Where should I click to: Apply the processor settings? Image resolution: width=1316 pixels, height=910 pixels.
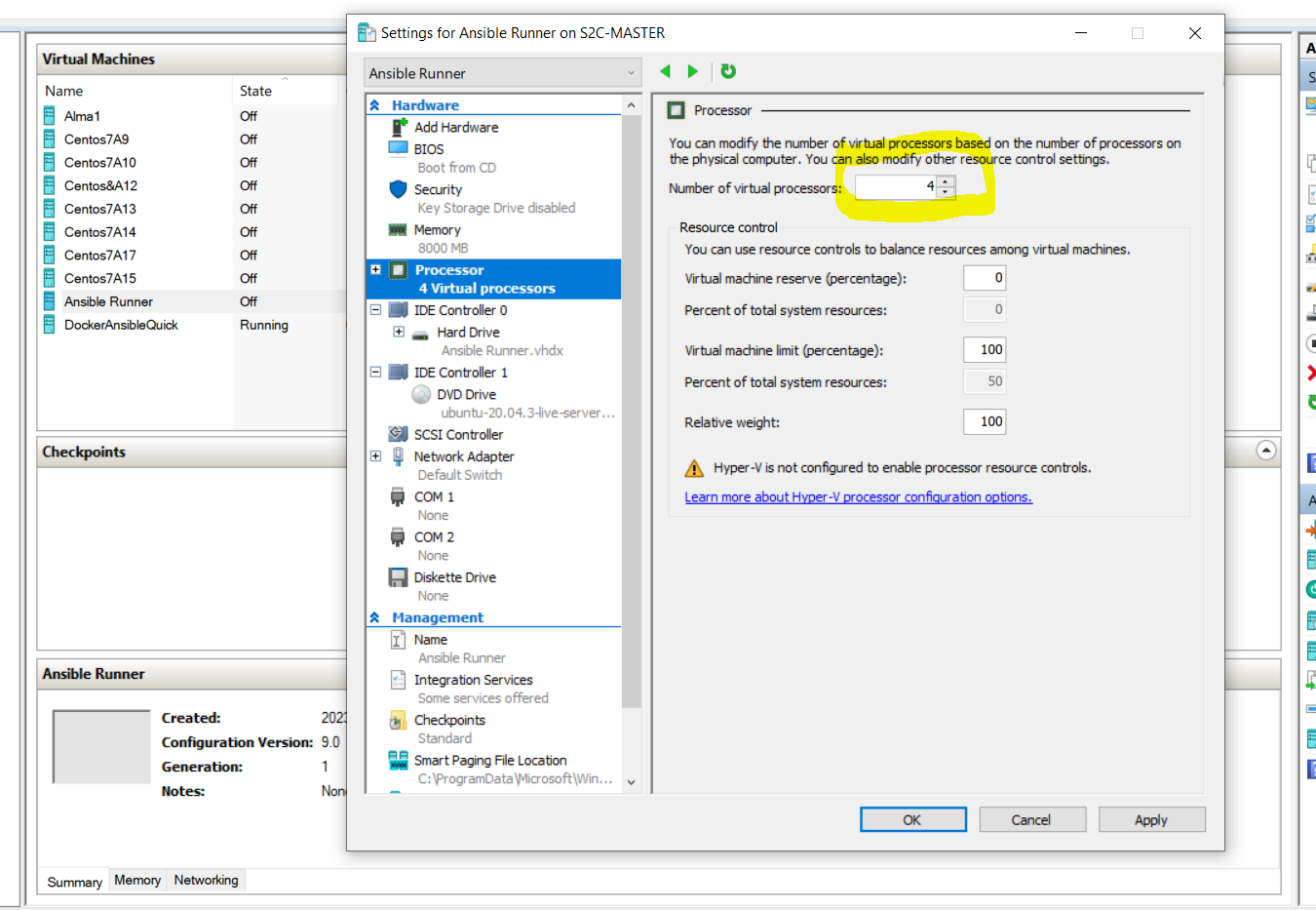coord(1151,819)
